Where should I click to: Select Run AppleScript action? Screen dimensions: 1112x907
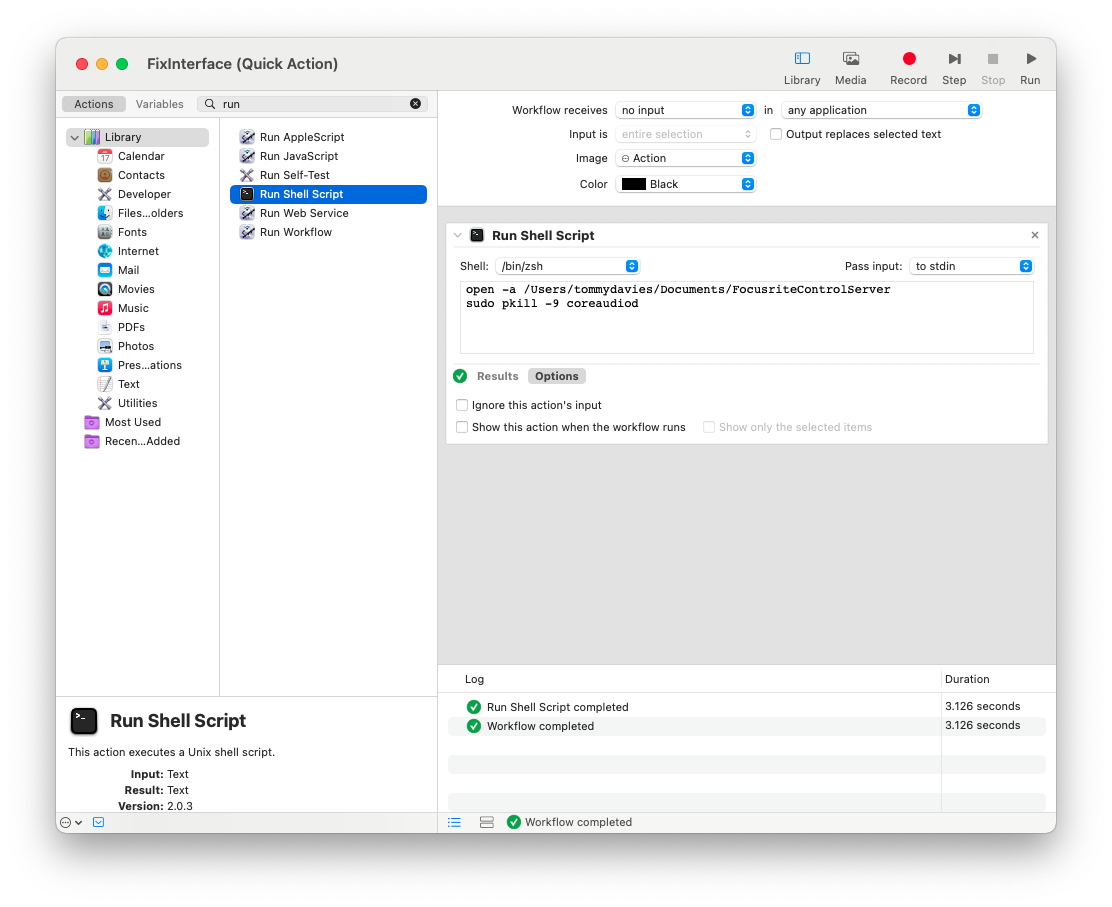tap(328, 137)
